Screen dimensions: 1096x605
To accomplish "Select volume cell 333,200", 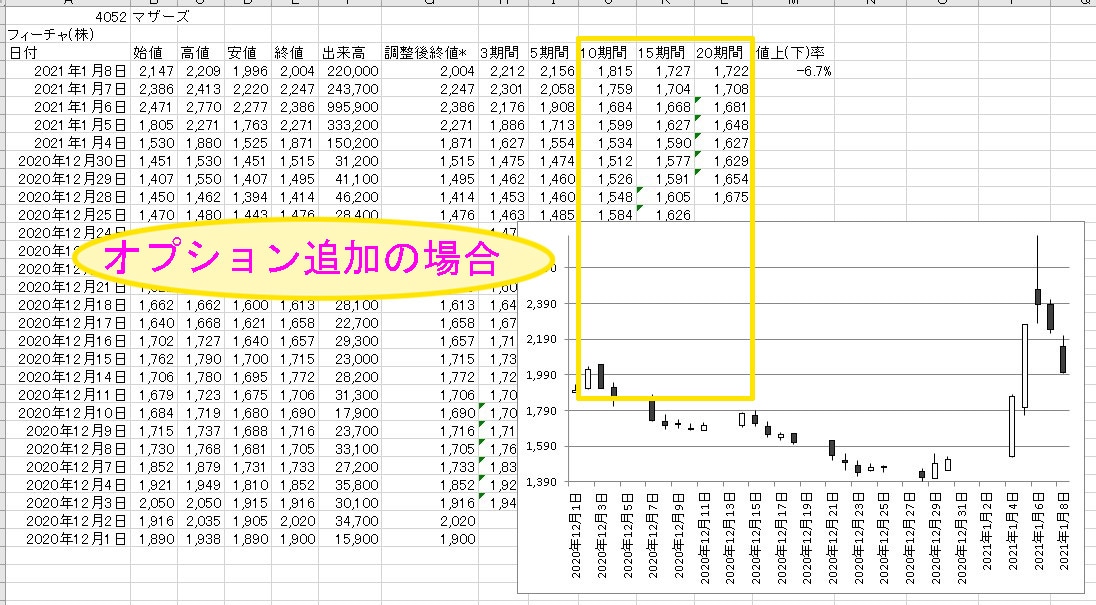I will click(x=349, y=125).
